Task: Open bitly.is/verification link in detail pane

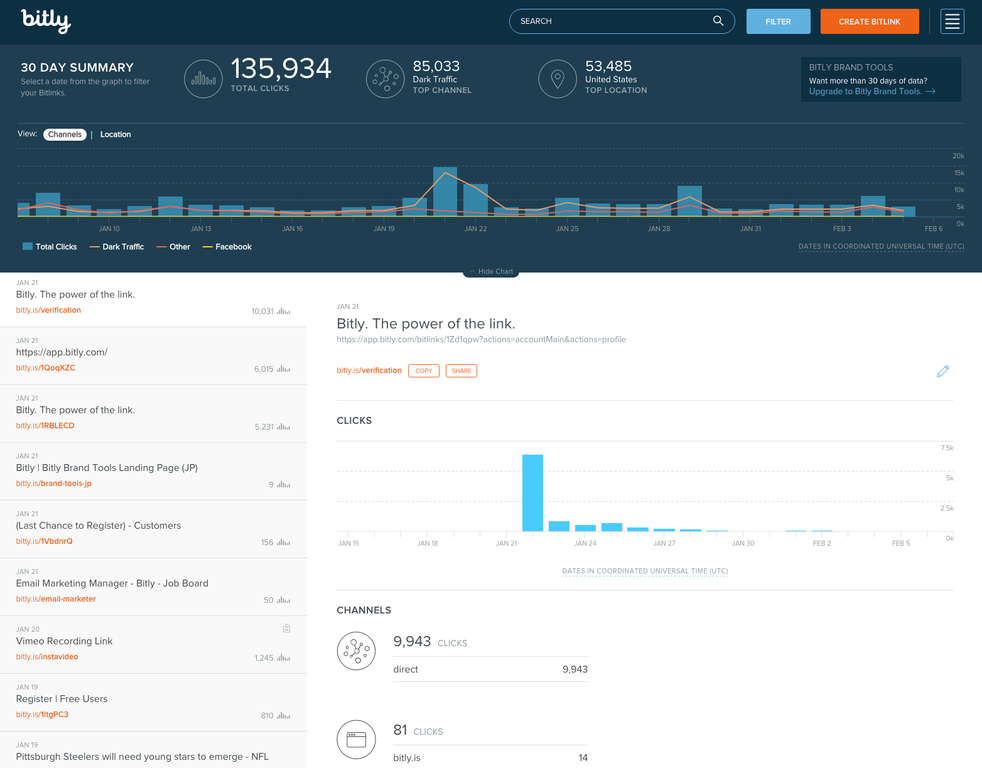Action: [x=369, y=370]
